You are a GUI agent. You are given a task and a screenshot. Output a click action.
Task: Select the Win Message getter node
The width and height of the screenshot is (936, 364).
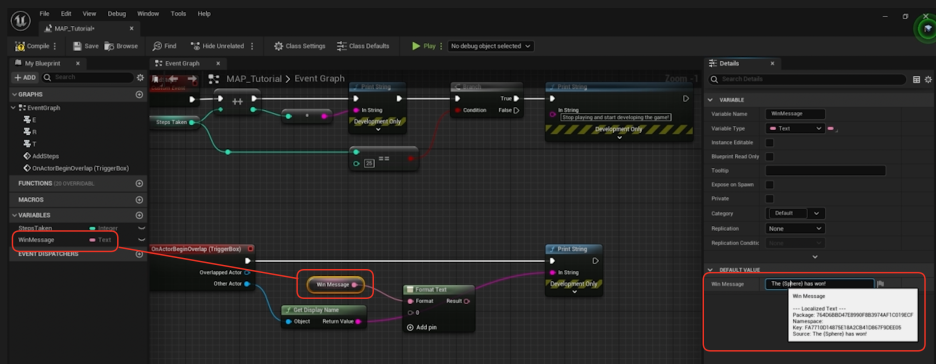click(x=335, y=285)
